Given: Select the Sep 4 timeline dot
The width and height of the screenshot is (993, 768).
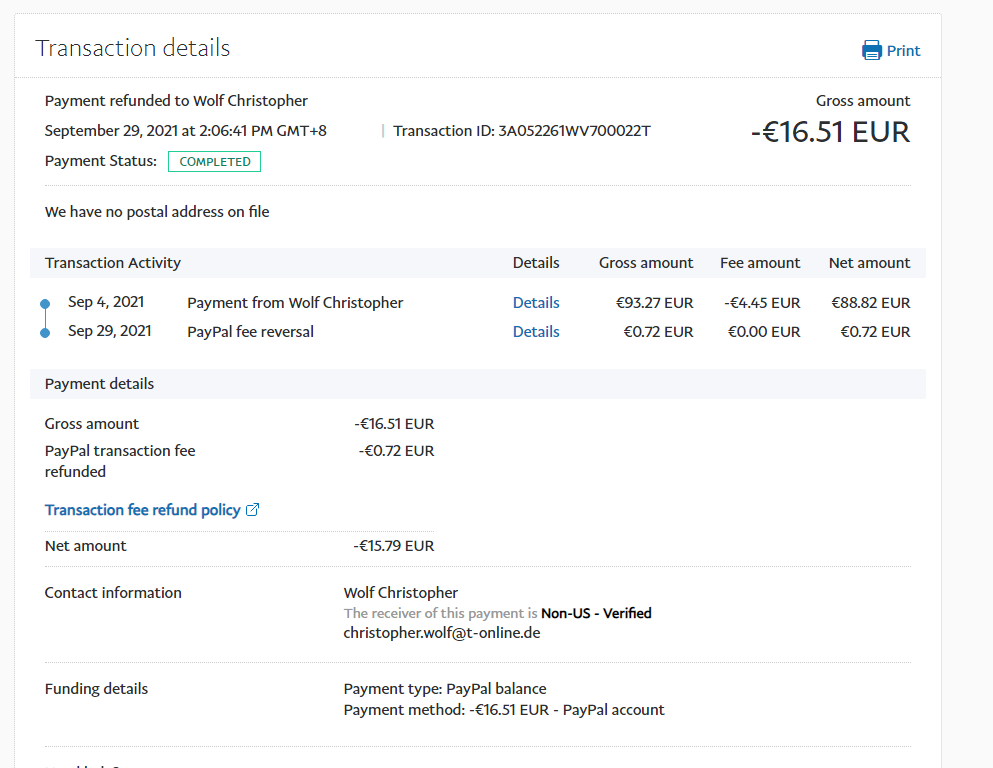Looking at the screenshot, I should coord(45,303).
